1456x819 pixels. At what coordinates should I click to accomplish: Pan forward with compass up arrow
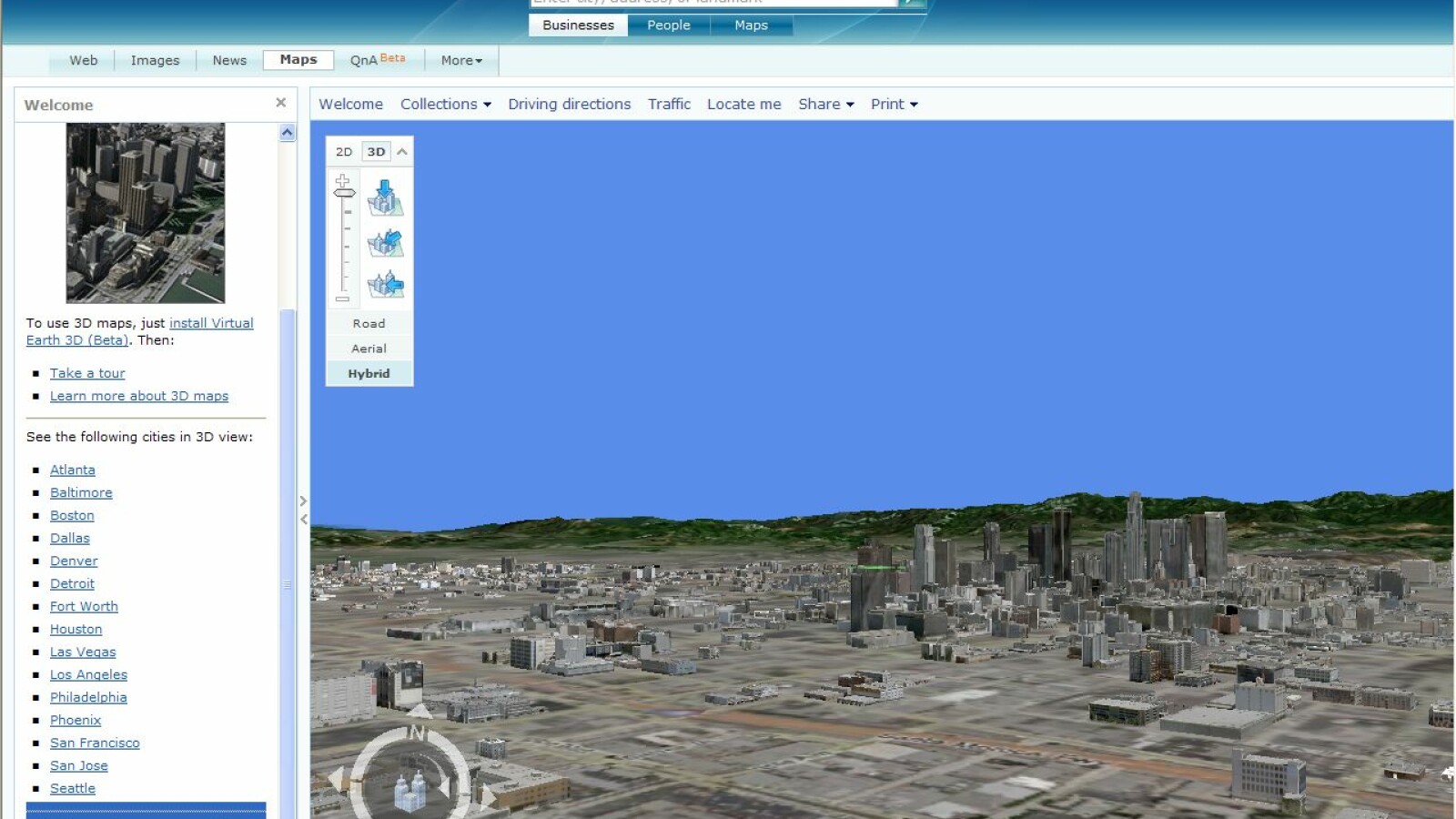419,711
